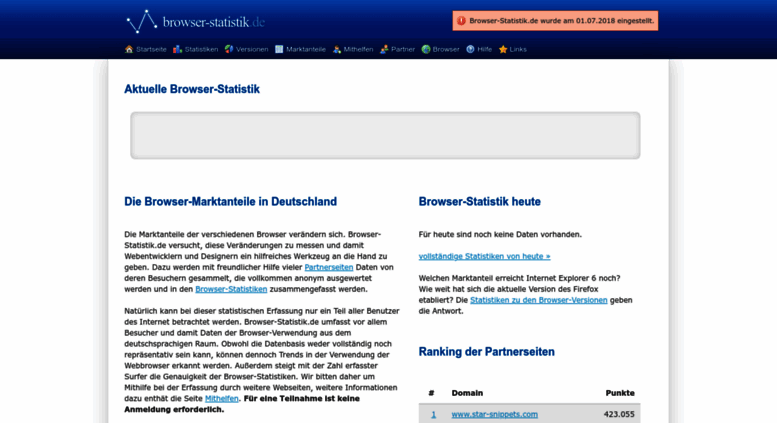The width and height of the screenshot is (777, 423).
Task: Open the Statistiken menu item
Action: point(201,49)
